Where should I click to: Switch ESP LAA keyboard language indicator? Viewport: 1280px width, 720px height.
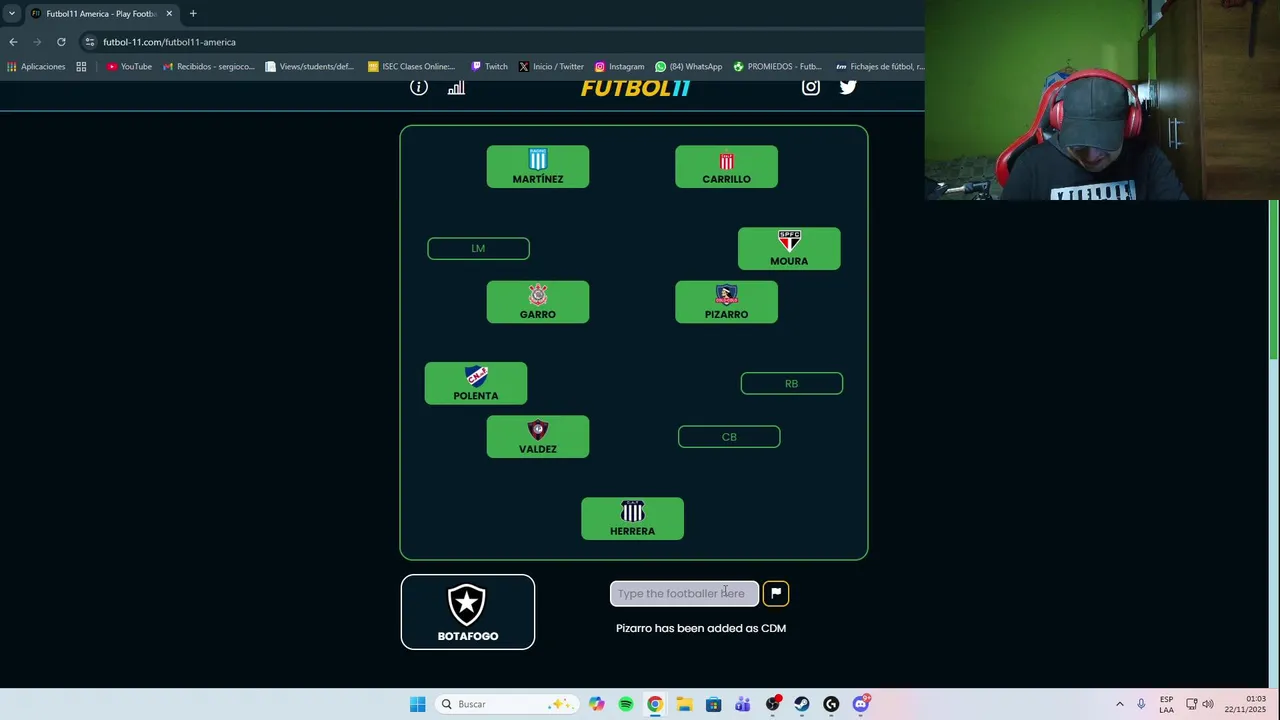pyautogui.click(x=1167, y=704)
